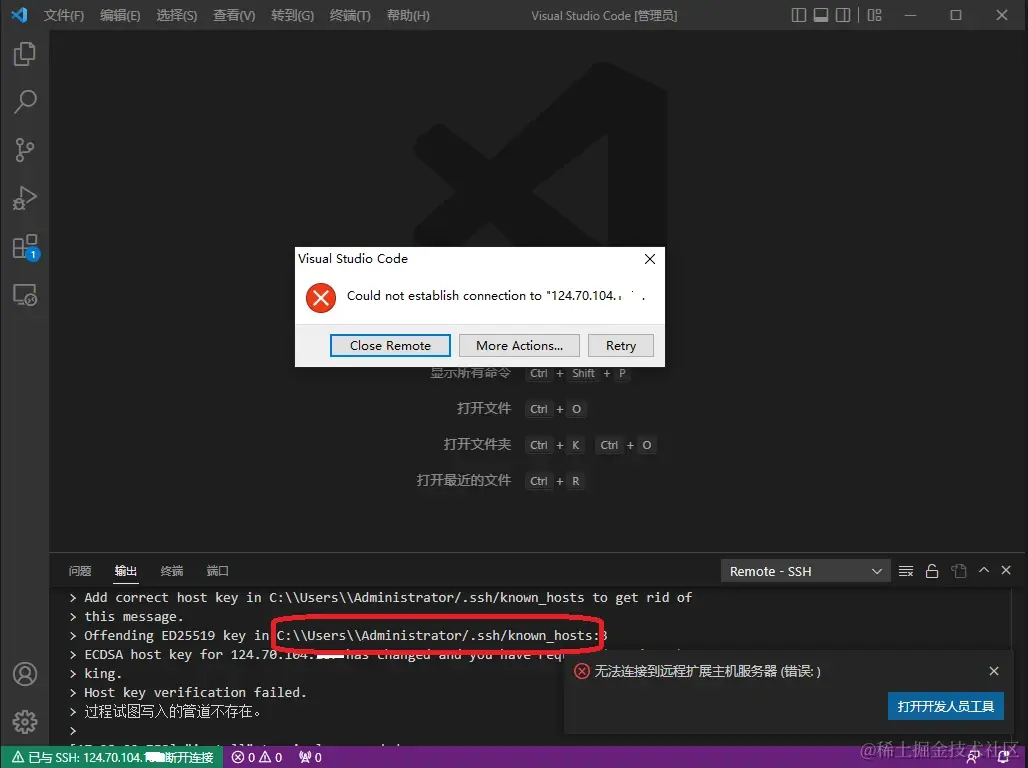Switch to the 终端 panel tab
The image size is (1028, 768).
coord(172,571)
